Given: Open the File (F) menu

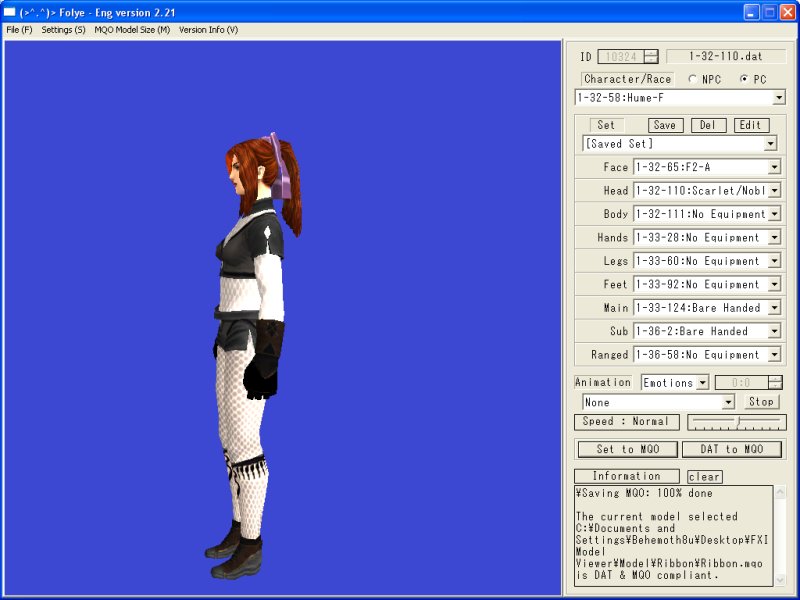Looking at the screenshot, I should 19,30.
